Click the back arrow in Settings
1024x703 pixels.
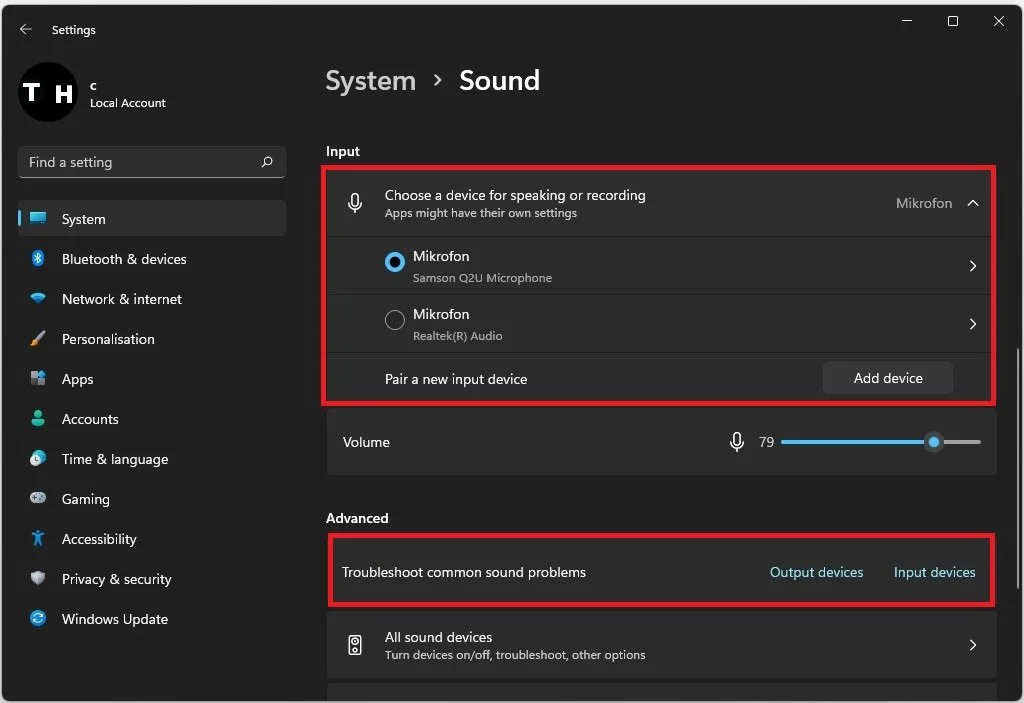tap(26, 29)
